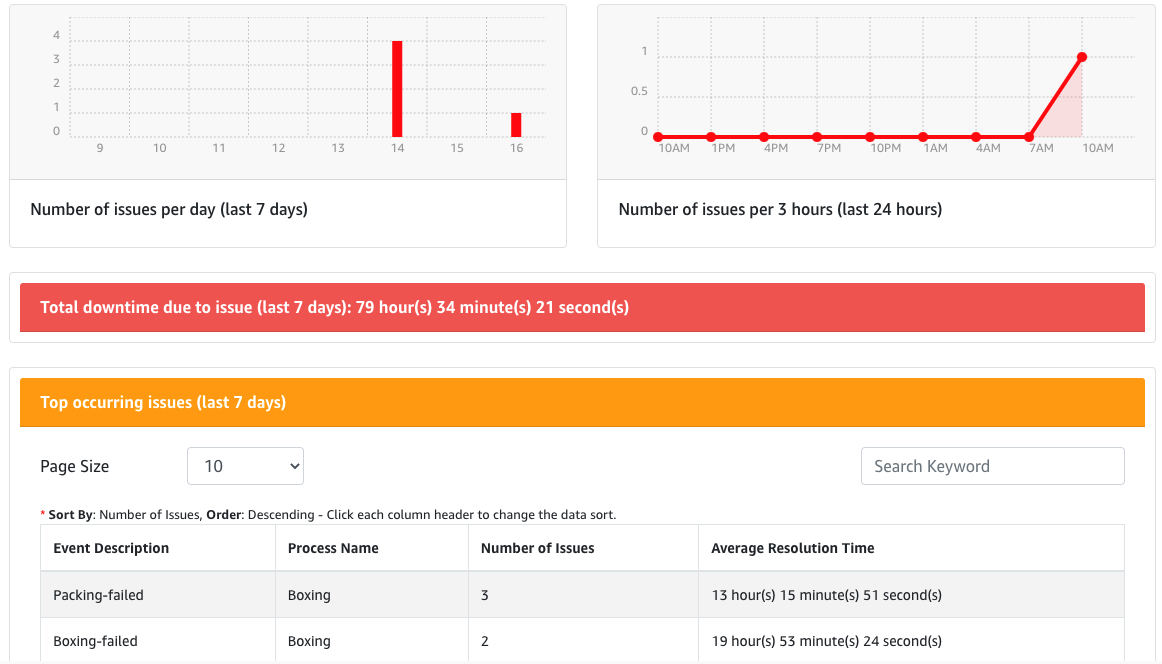The height and width of the screenshot is (664, 1162).
Task: Select the Boxing-failed table row
Action: (x=400, y=640)
